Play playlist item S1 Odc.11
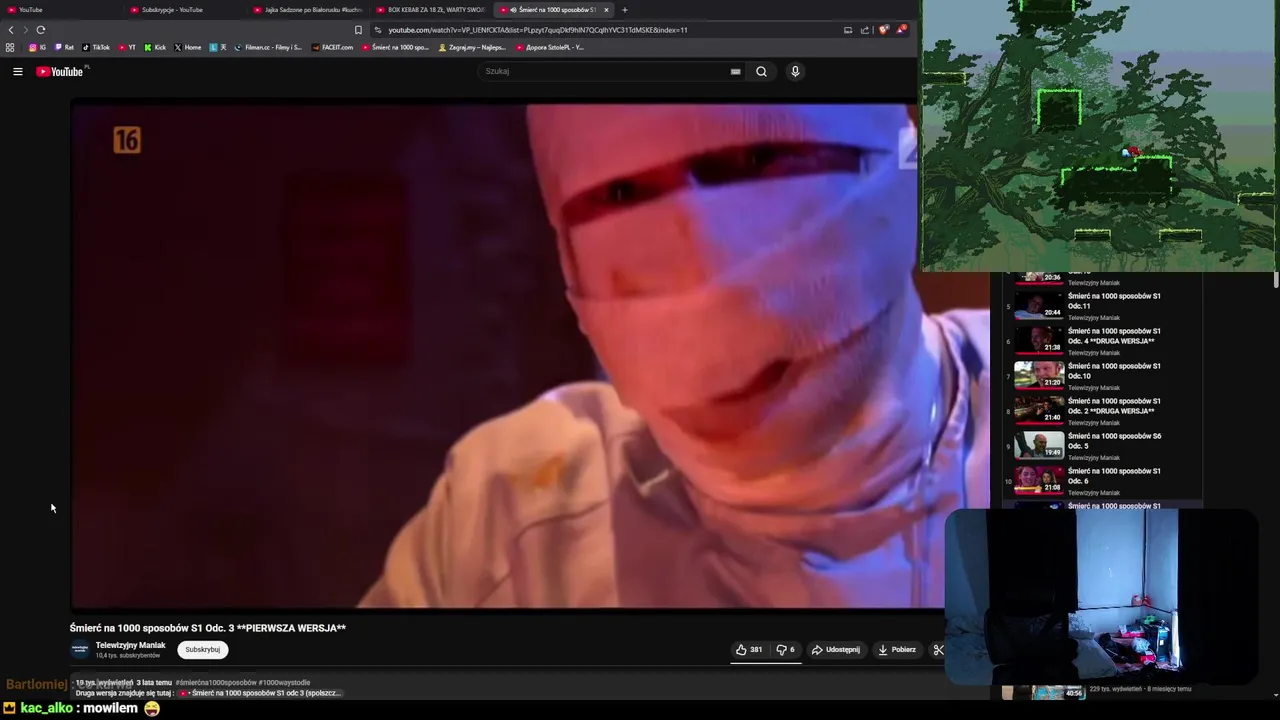1280x720 pixels. [1105, 306]
